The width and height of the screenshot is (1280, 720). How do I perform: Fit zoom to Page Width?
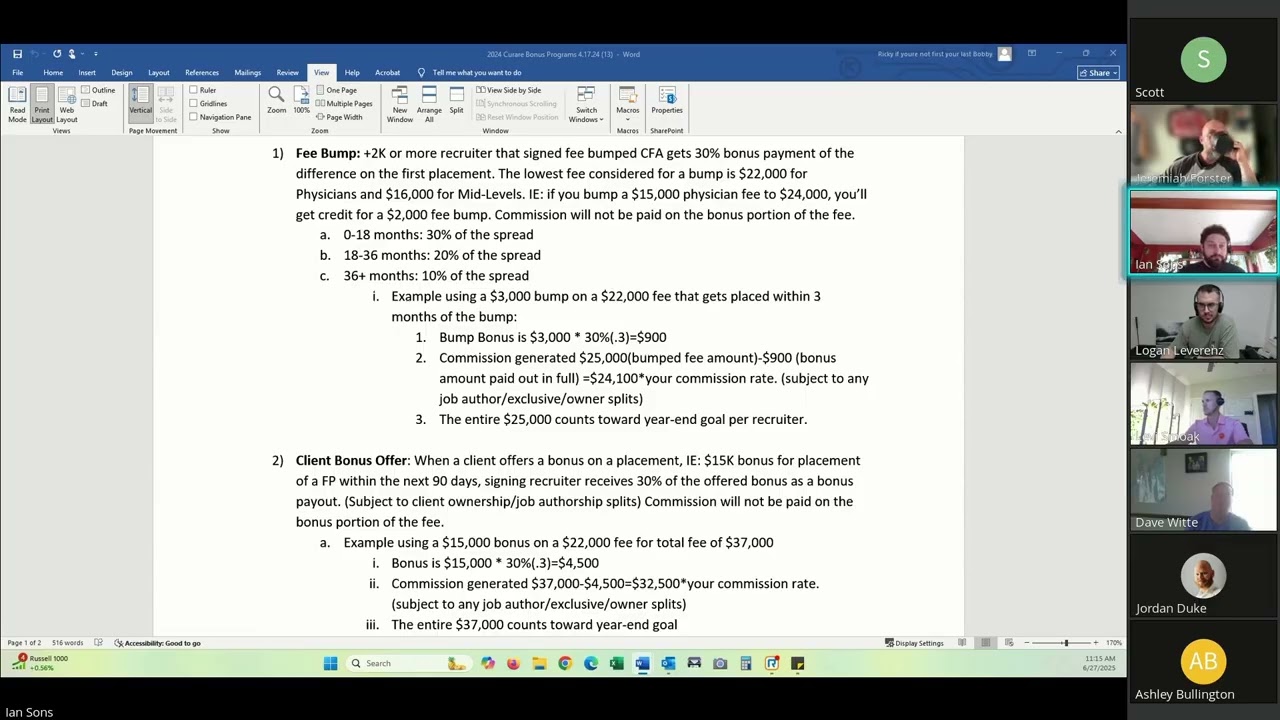click(340, 117)
